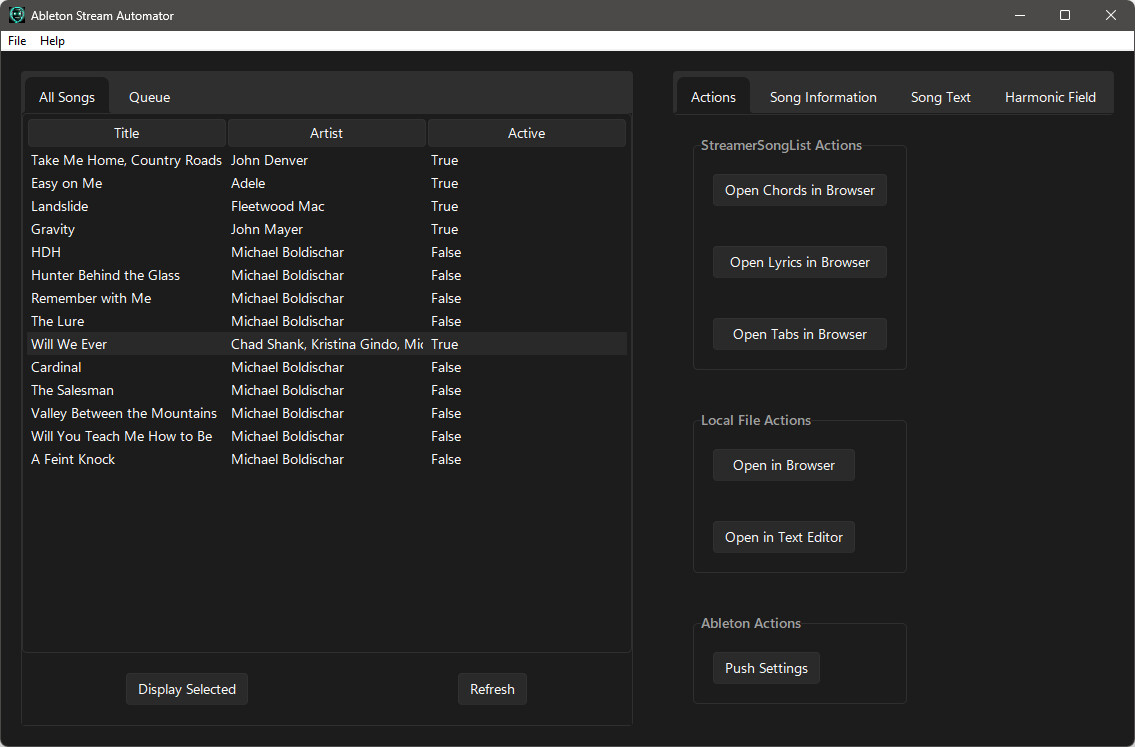Click the artist cell starting Chad Shank
The width and height of the screenshot is (1135, 747).
coord(326,344)
